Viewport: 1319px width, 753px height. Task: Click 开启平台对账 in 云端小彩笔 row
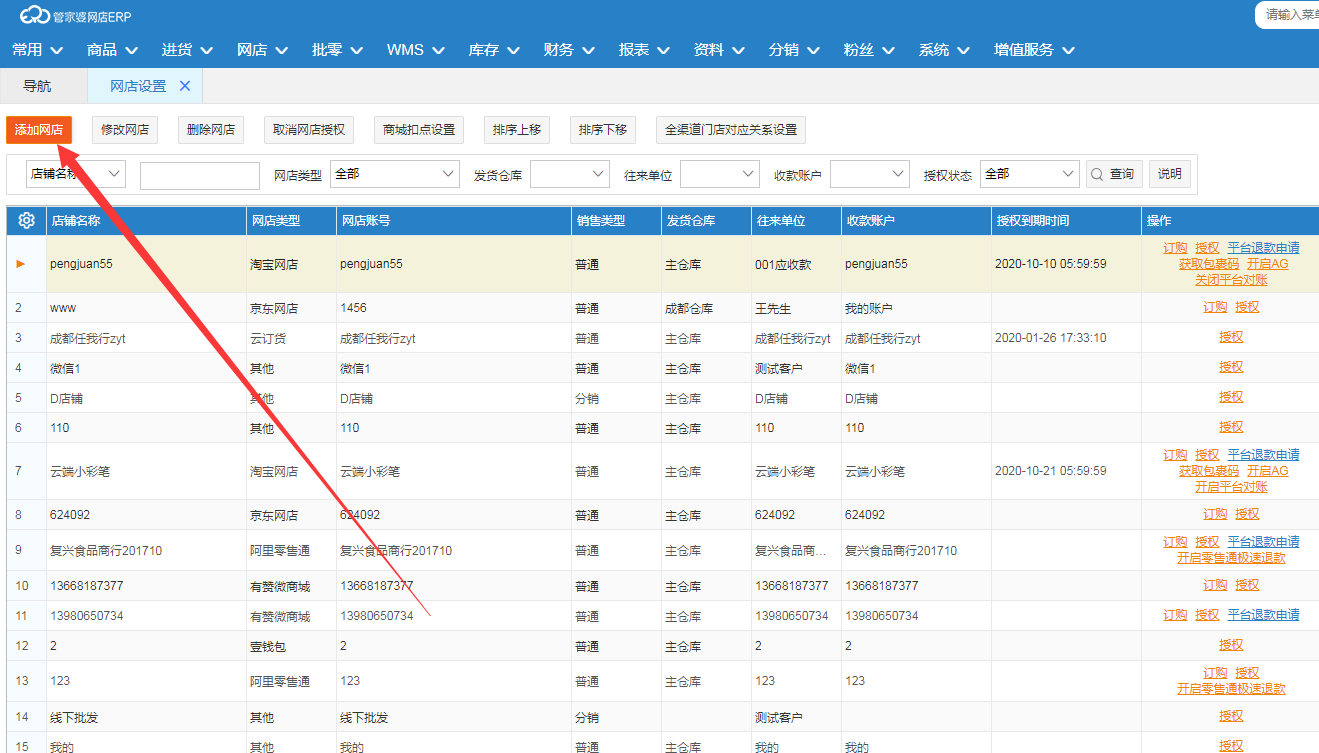point(1231,487)
